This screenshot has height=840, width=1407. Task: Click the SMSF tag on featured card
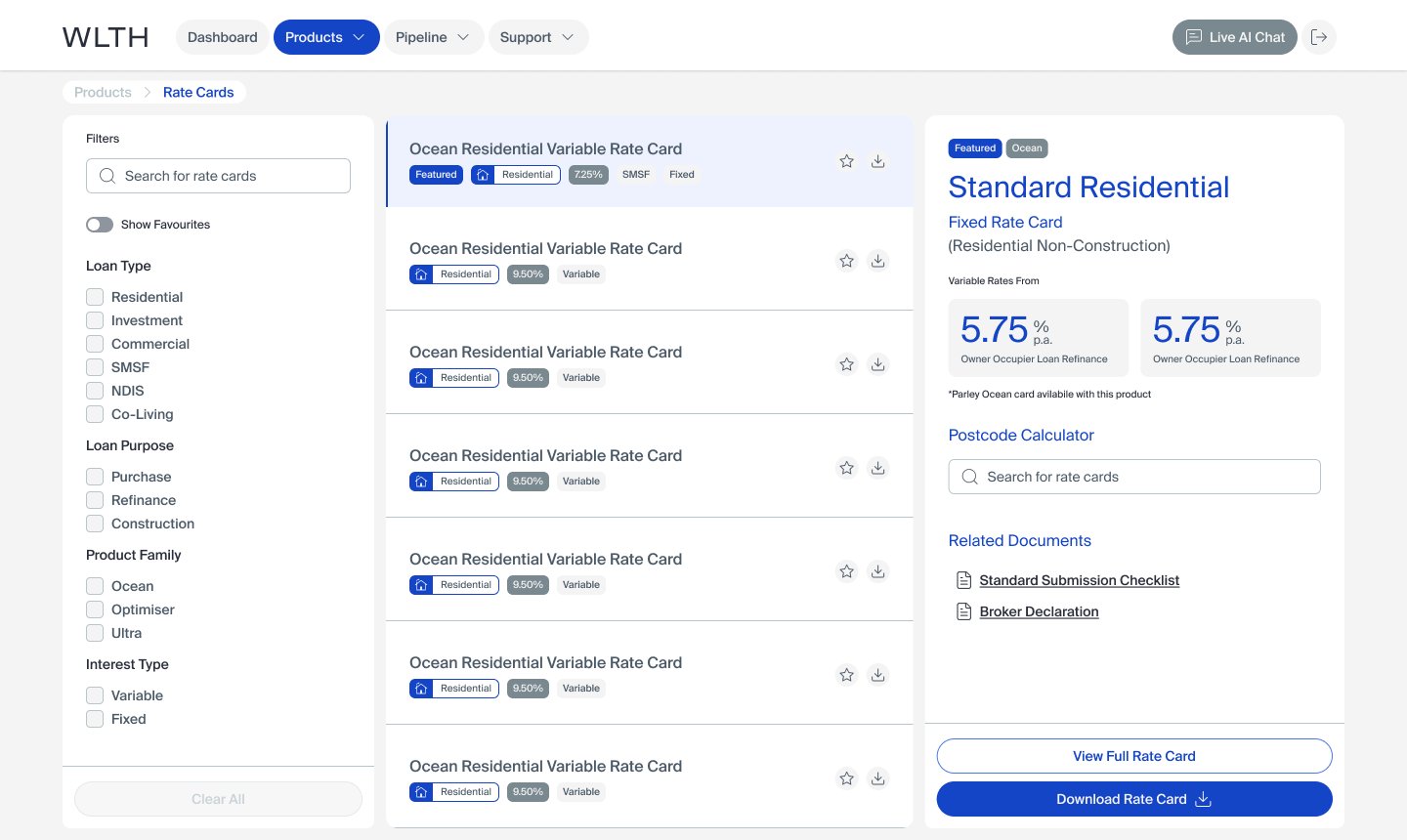[636, 175]
